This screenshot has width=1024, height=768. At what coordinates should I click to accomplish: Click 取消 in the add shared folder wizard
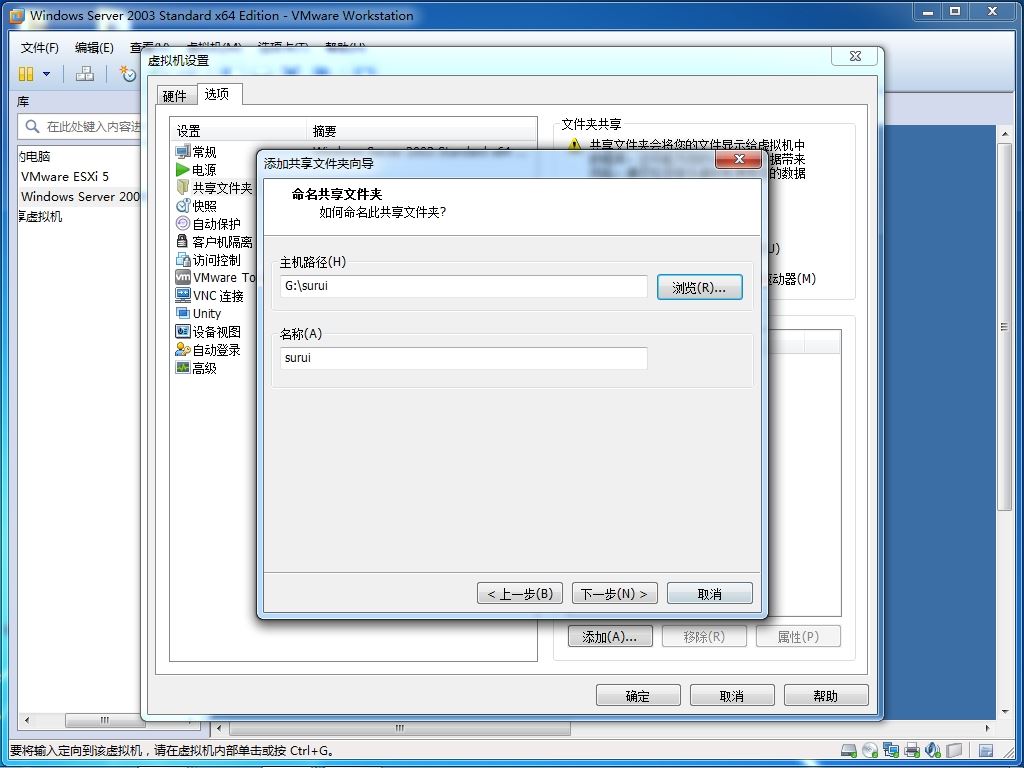(710, 594)
